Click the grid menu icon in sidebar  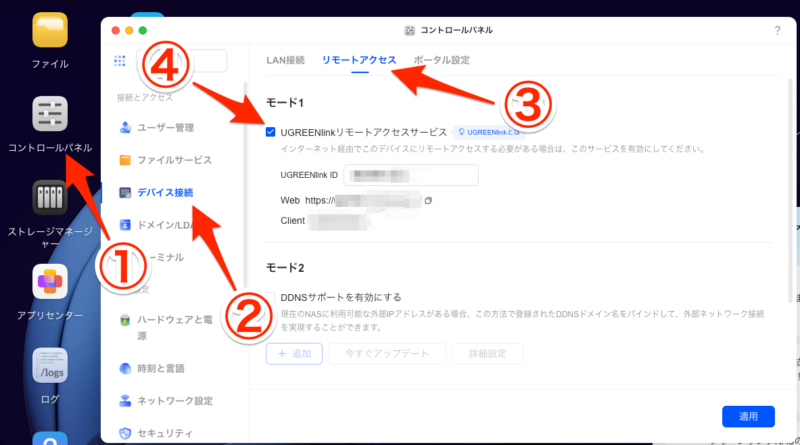121,61
